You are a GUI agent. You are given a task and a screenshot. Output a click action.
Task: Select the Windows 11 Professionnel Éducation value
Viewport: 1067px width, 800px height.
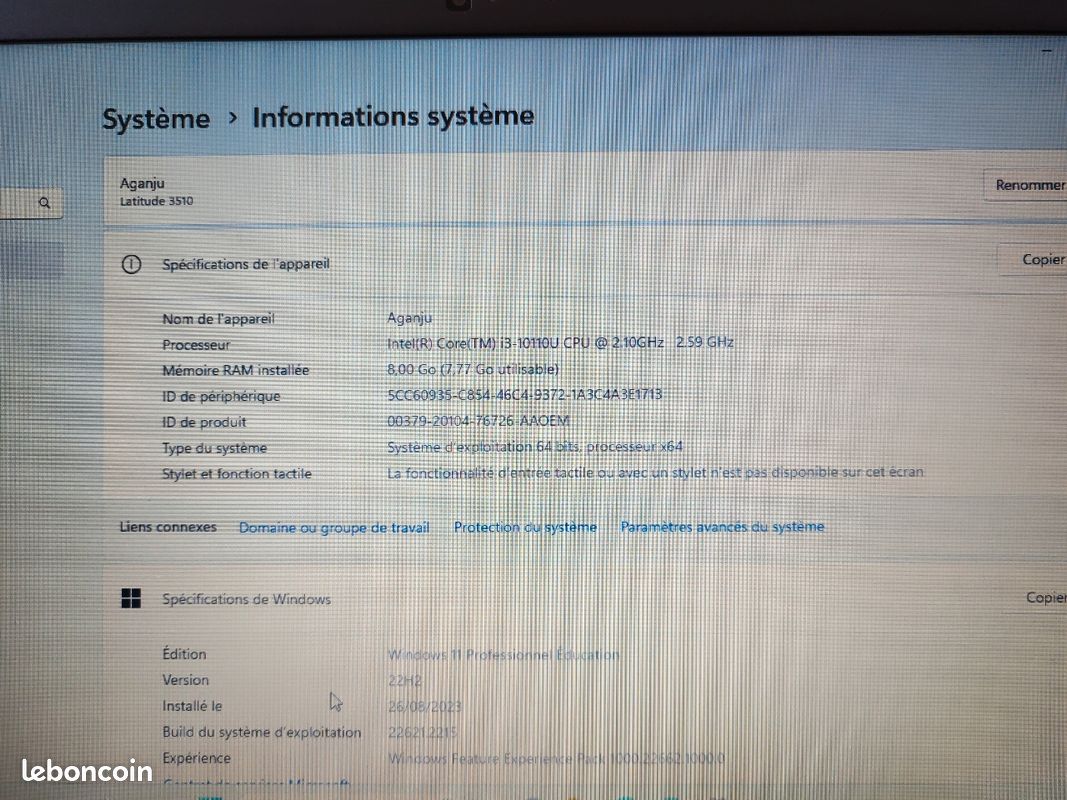point(504,654)
